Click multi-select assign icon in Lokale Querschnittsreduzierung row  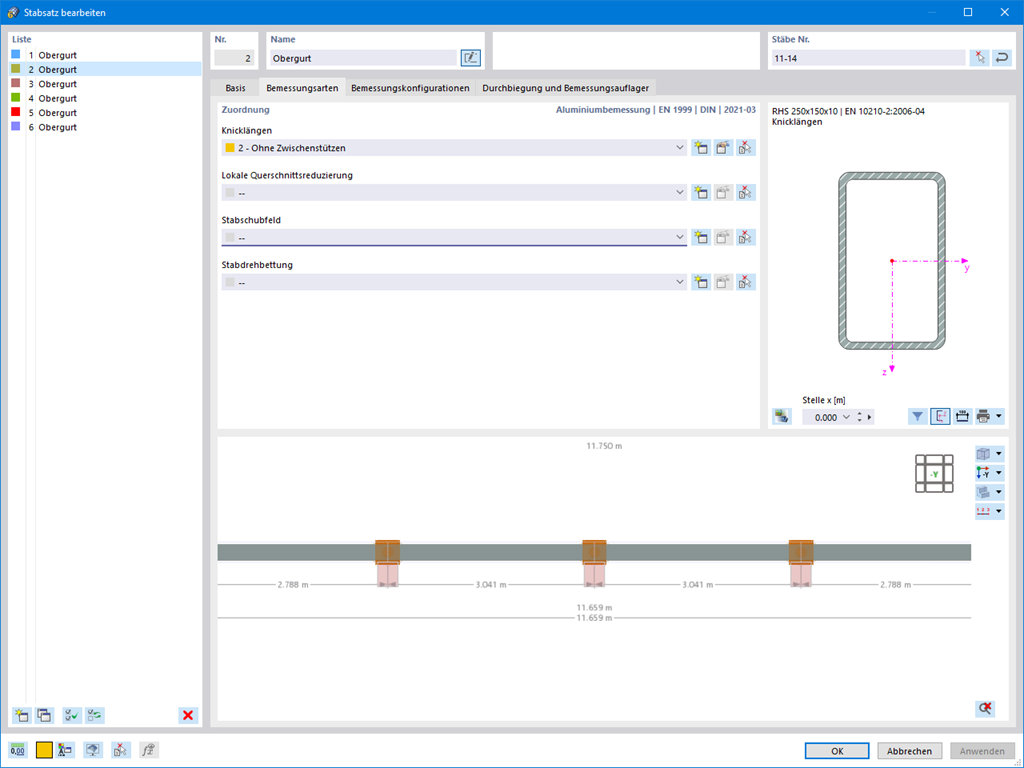[745, 193]
